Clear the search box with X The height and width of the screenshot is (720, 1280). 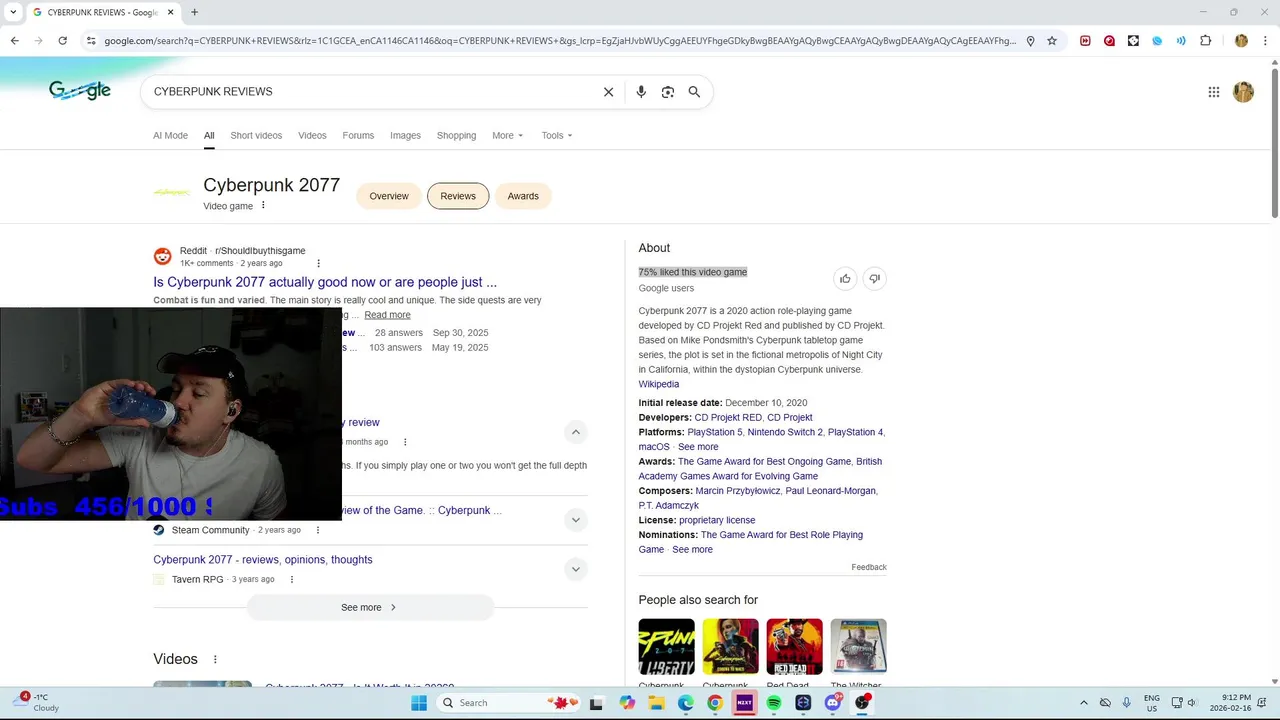click(608, 92)
